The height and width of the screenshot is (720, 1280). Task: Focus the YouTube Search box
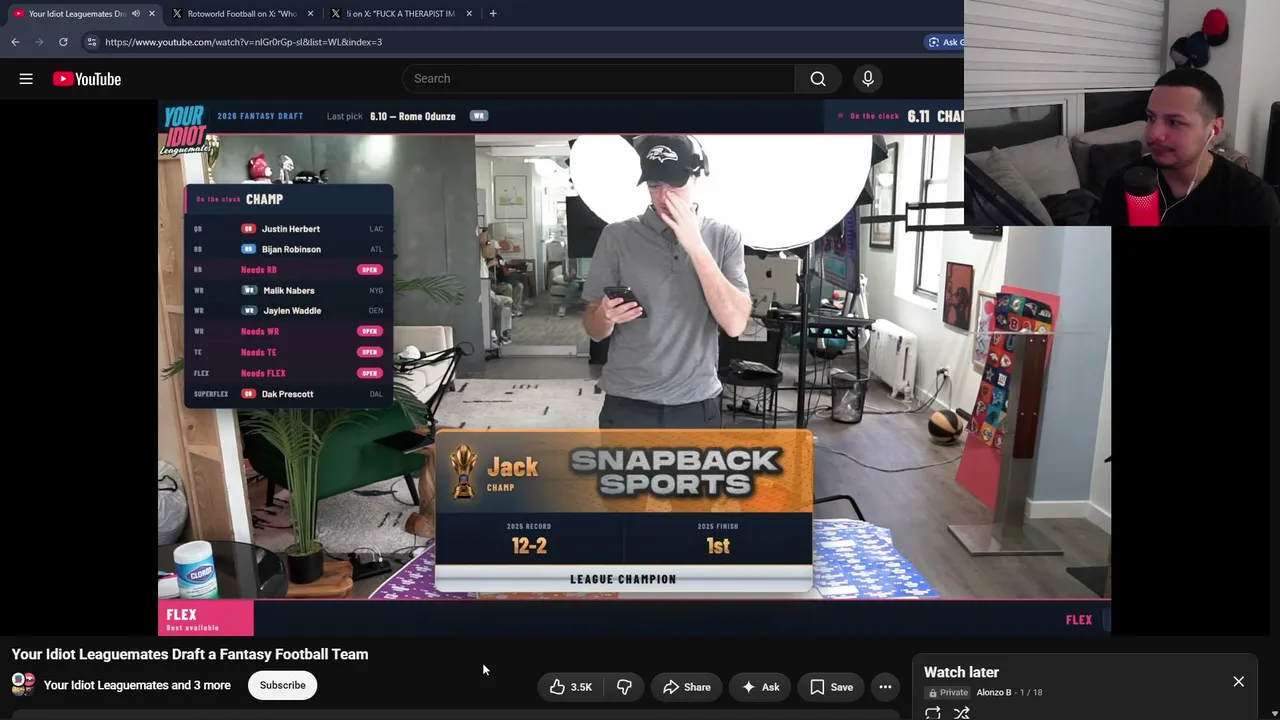(600, 79)
